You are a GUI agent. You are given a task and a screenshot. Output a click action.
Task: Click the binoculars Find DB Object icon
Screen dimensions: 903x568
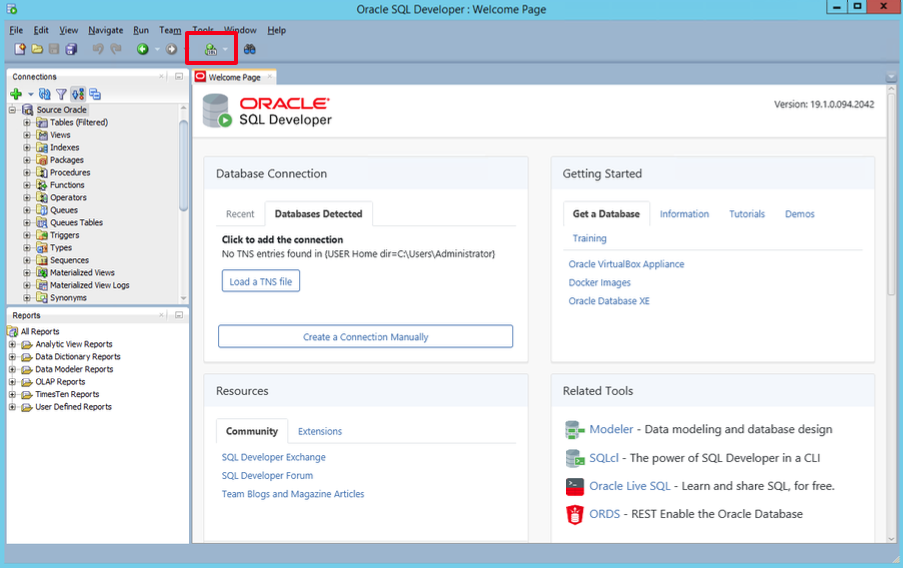click(x=249, y=50)
